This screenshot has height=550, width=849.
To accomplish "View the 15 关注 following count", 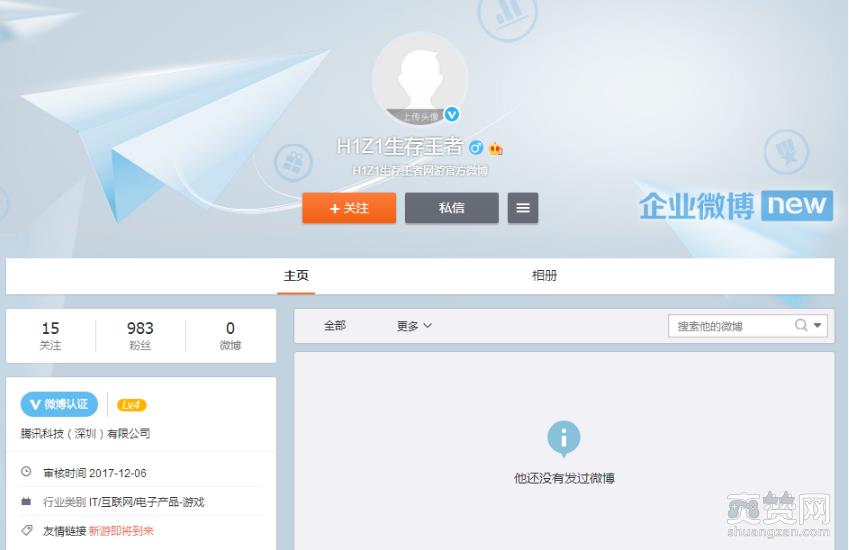I will (50, 336).
